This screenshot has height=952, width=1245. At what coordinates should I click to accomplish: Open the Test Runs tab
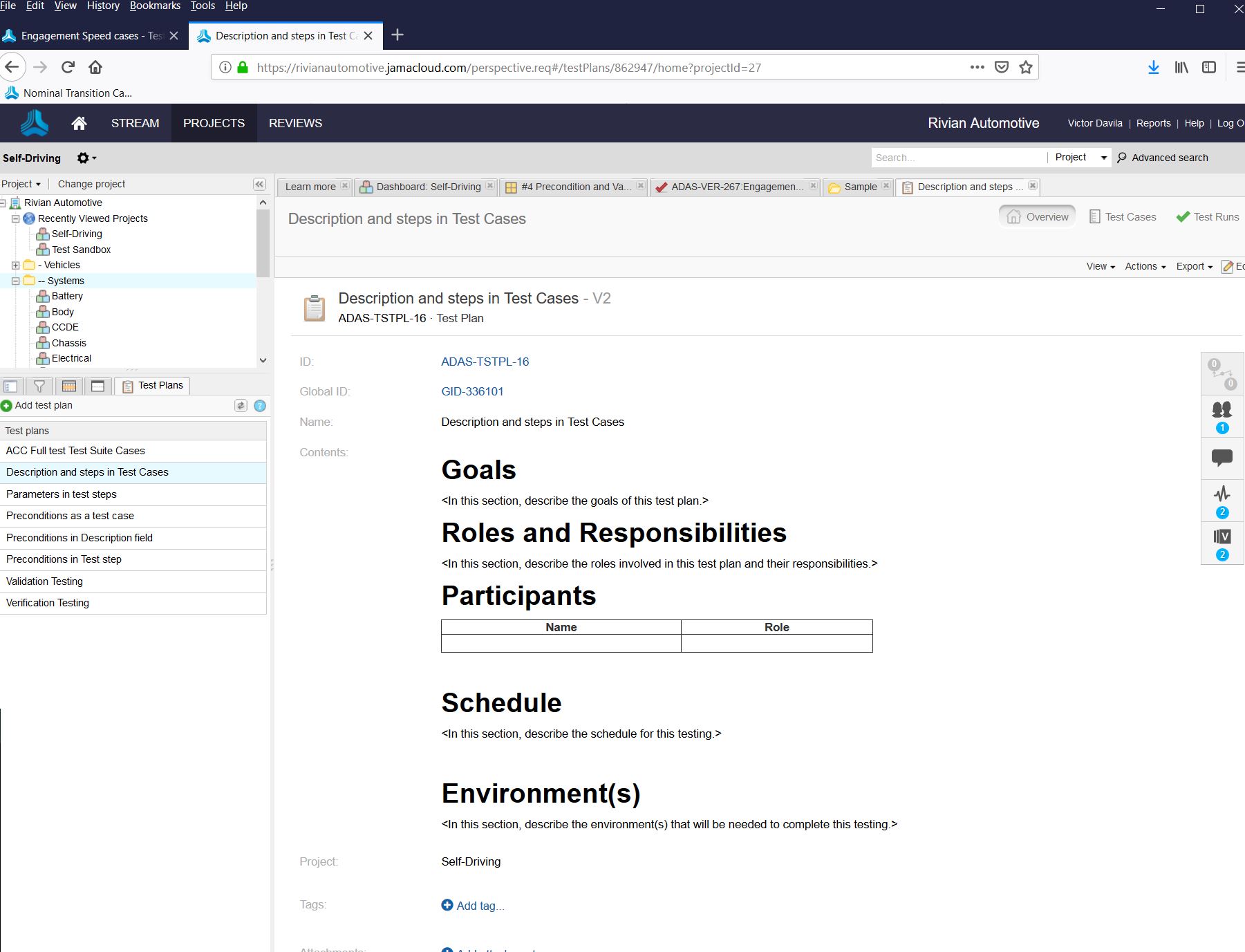(1208, 217)
